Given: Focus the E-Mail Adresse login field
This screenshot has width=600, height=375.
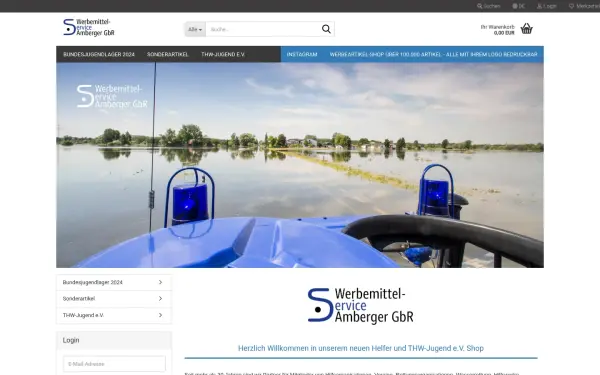Looking at the screenshot, I should click(x=114, y=364).
